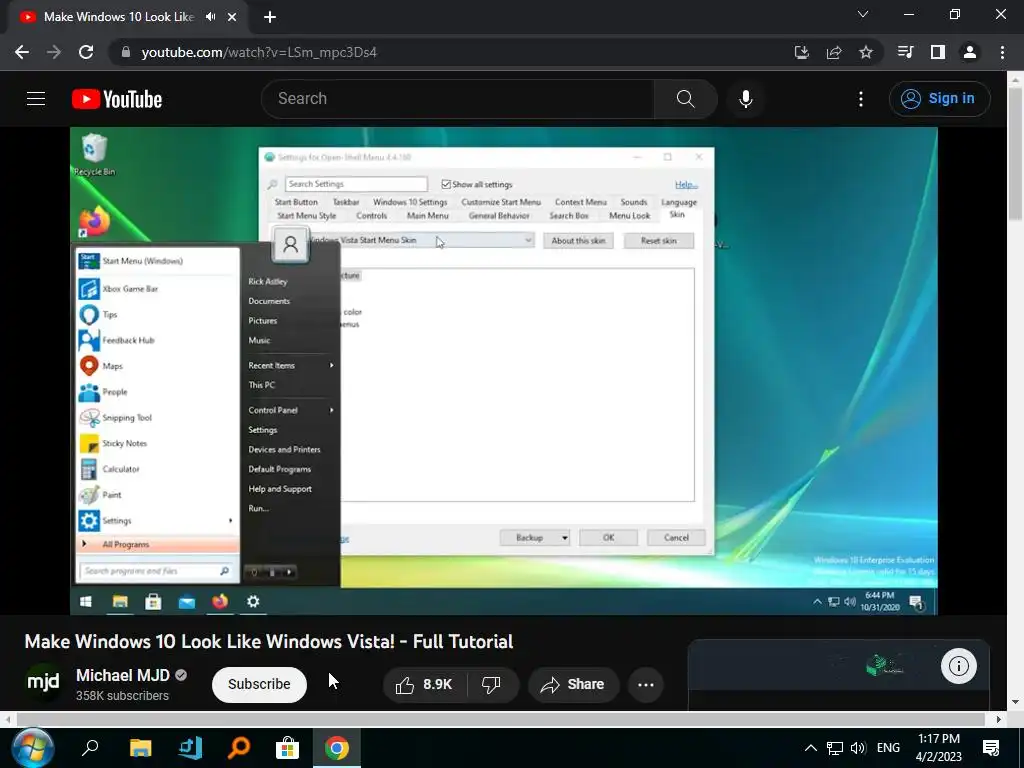
Task: Click Chrome icon in the taskbar
Action: pos(336,748)
